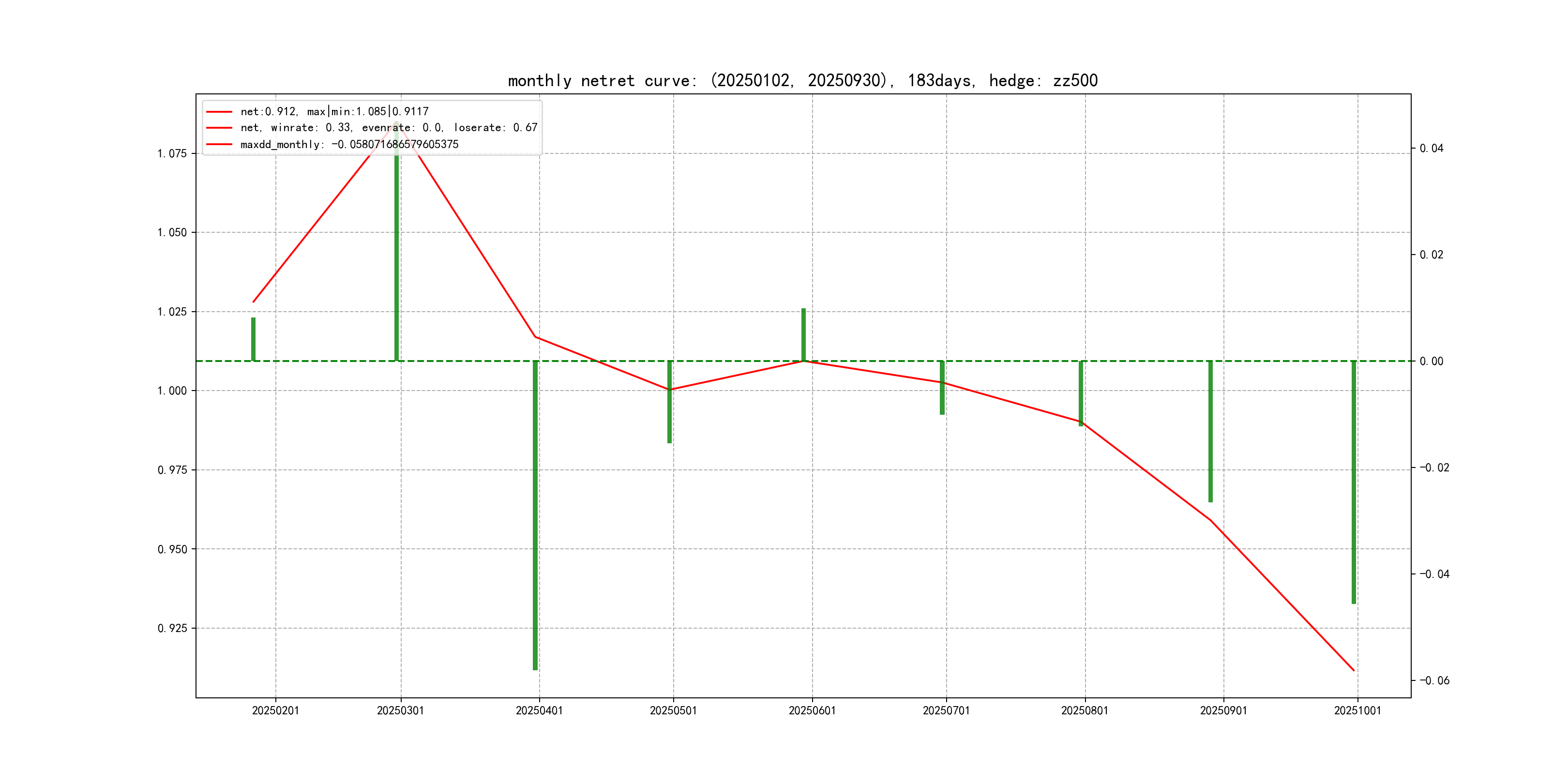Click the small positive green bar near 20250601
This screenshot has height=784, width=1568.
pyautogui.click(x=803, y=335)
